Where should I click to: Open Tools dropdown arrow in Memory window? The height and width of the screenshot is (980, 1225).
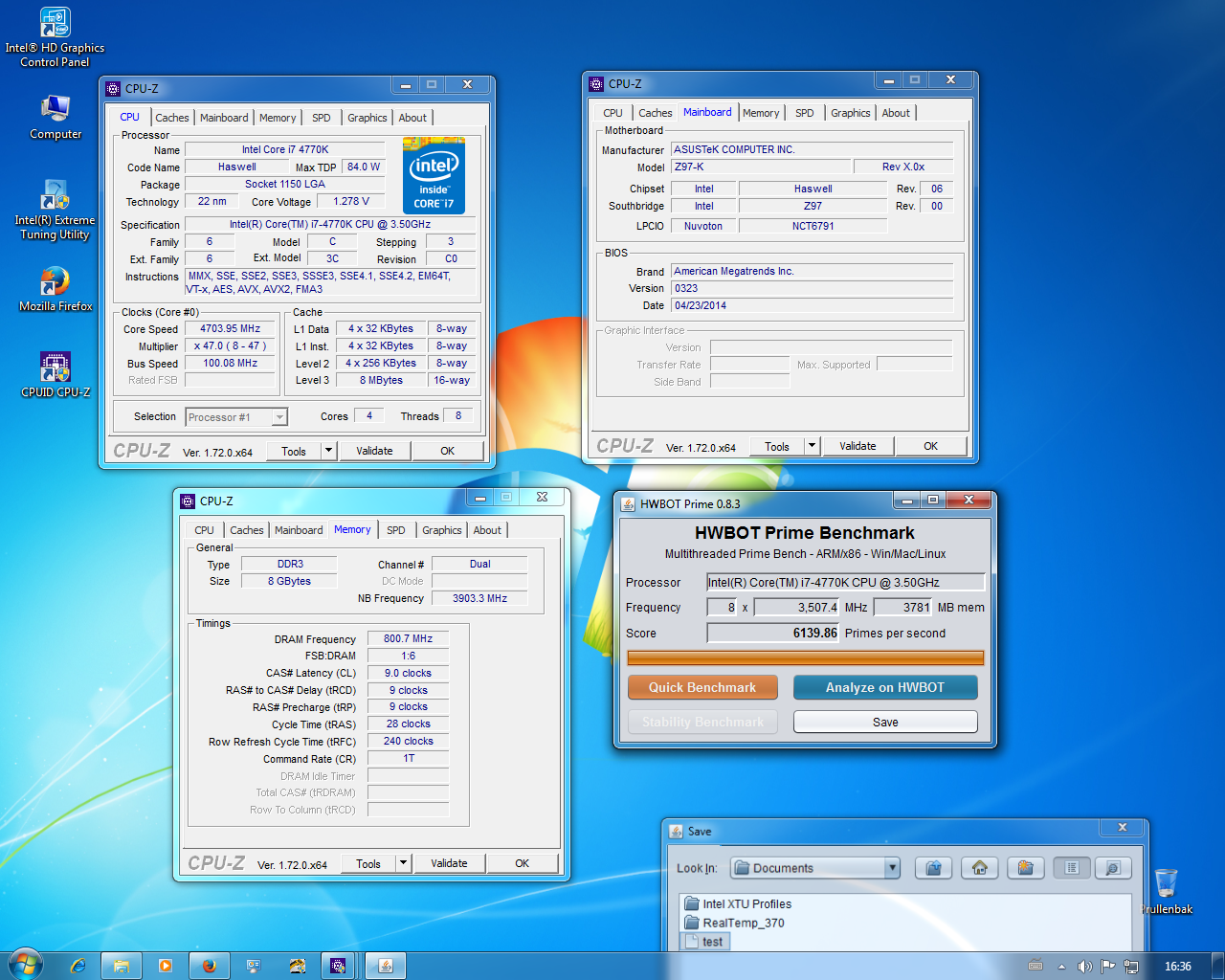pos(403,863)
